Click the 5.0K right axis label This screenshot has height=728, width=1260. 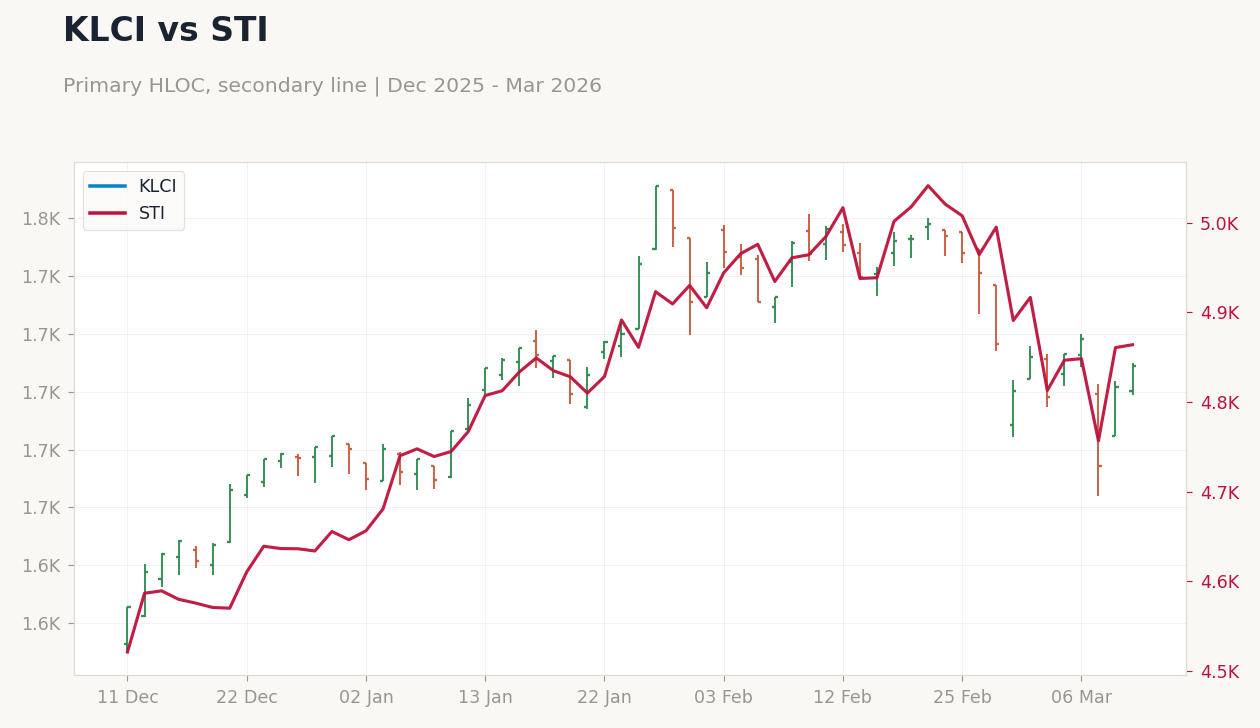1219,224
